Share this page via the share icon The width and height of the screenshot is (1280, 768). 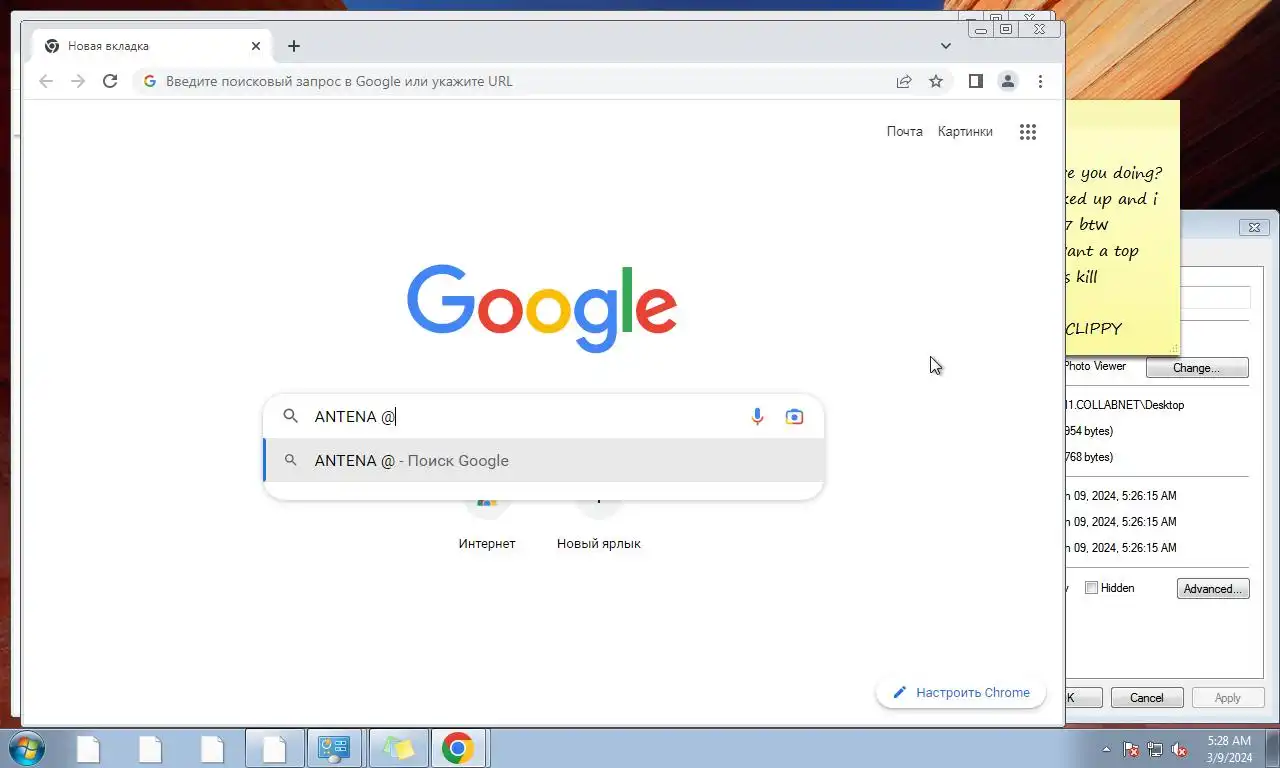pyautogui.click(x=904, y=81)
